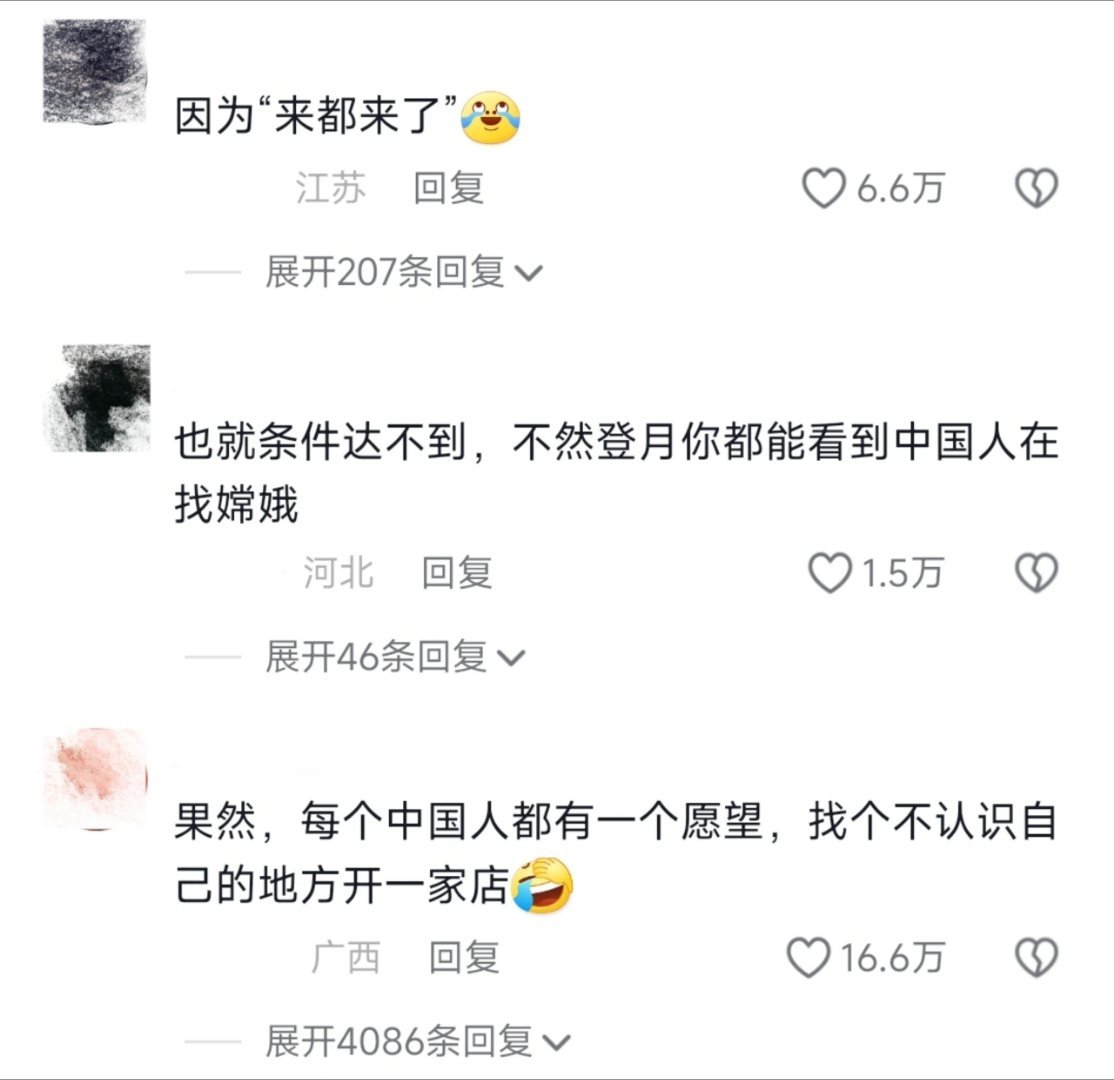
Task: Tap the crying-laugh emoji after 来都来了
Action: coord(491,117)
